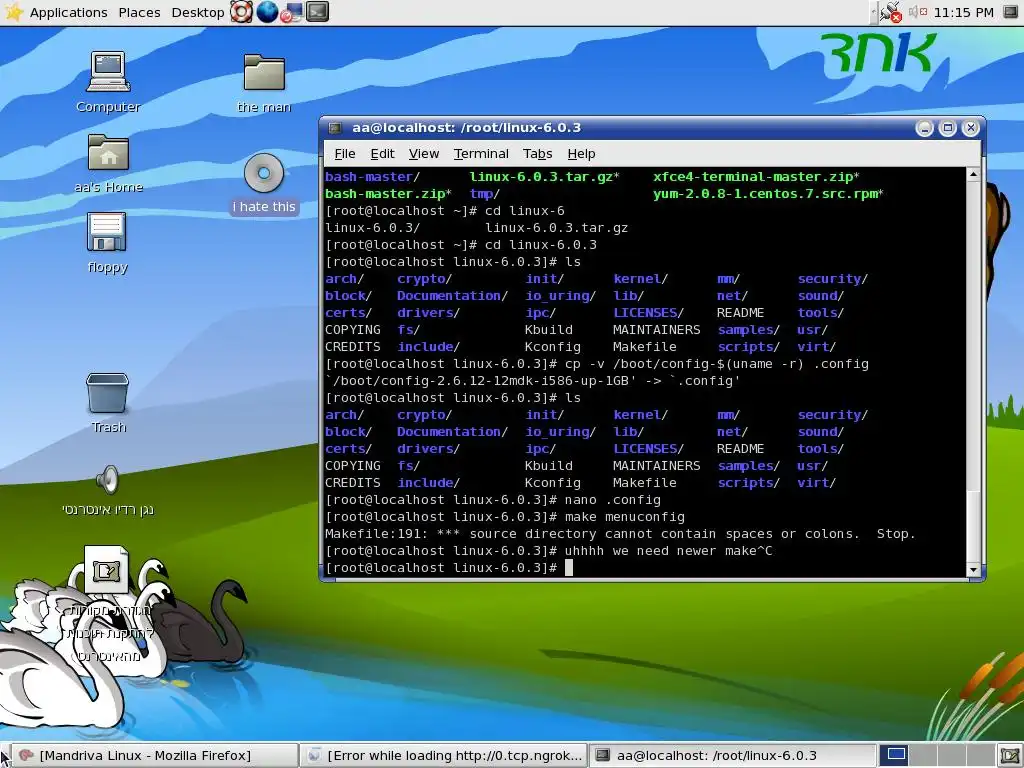Click the 'make menuconfig' command line
This screenshot has height=768, width=1024.
click(505, 517)
